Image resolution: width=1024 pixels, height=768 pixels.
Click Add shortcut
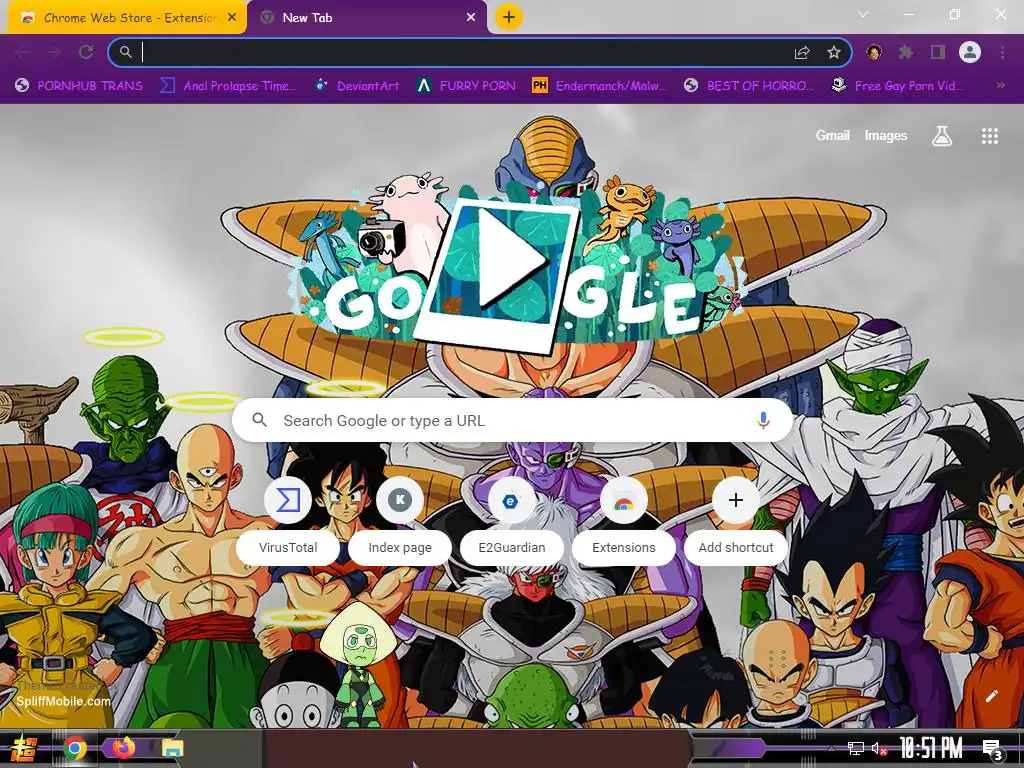pos(736,522)
